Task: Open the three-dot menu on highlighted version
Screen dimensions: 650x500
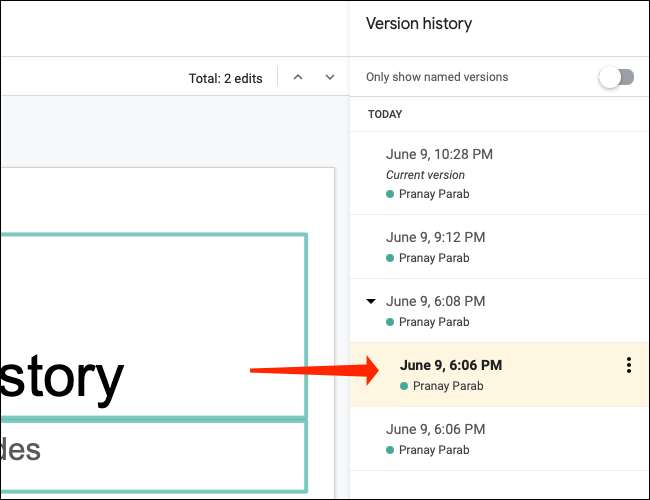Action: [x=628, y=366]
